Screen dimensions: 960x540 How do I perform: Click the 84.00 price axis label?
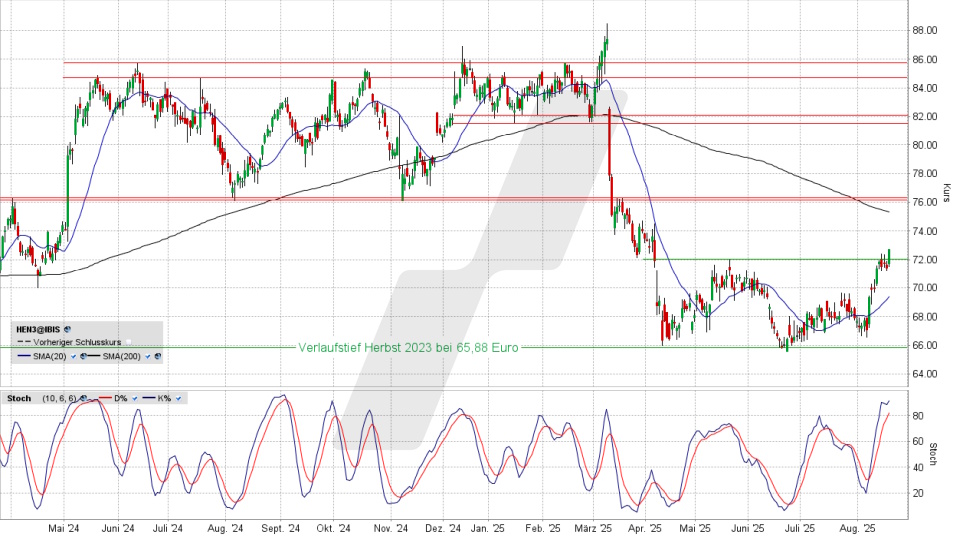pyautogui.click(x=924, y=88)
